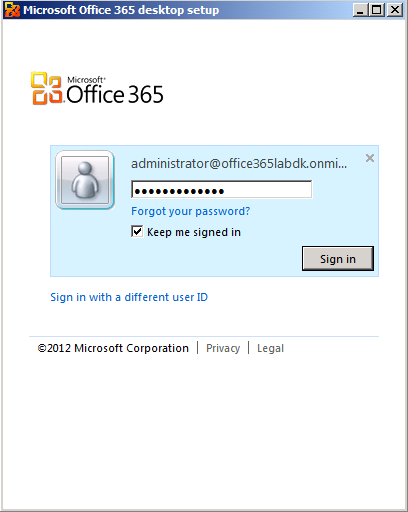This screenshot has height=512, width=408.
Task: Open the Legal link in footer
Action: 270,348
